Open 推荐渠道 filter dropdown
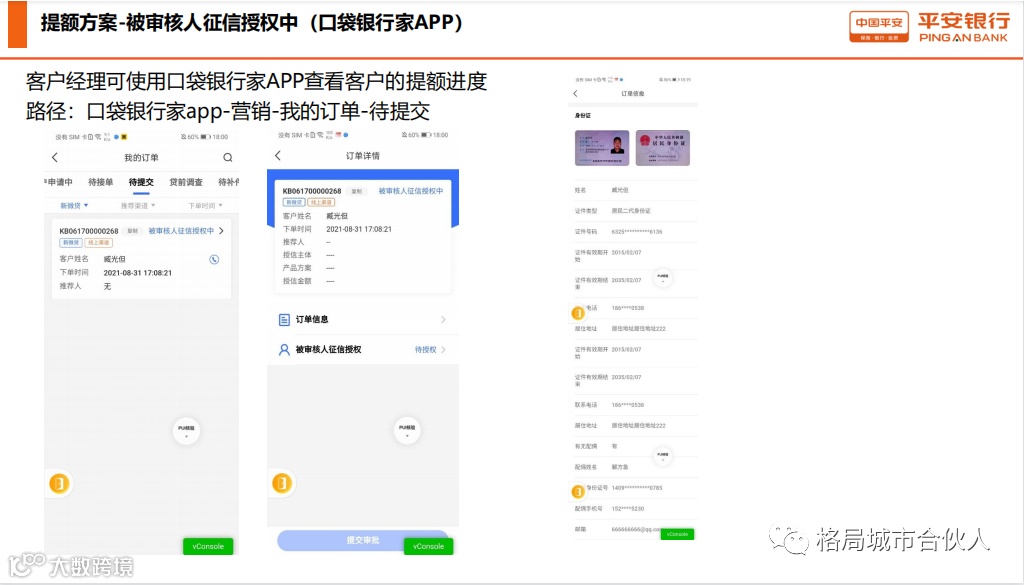Screen dimensions: 1024x585 138,206
